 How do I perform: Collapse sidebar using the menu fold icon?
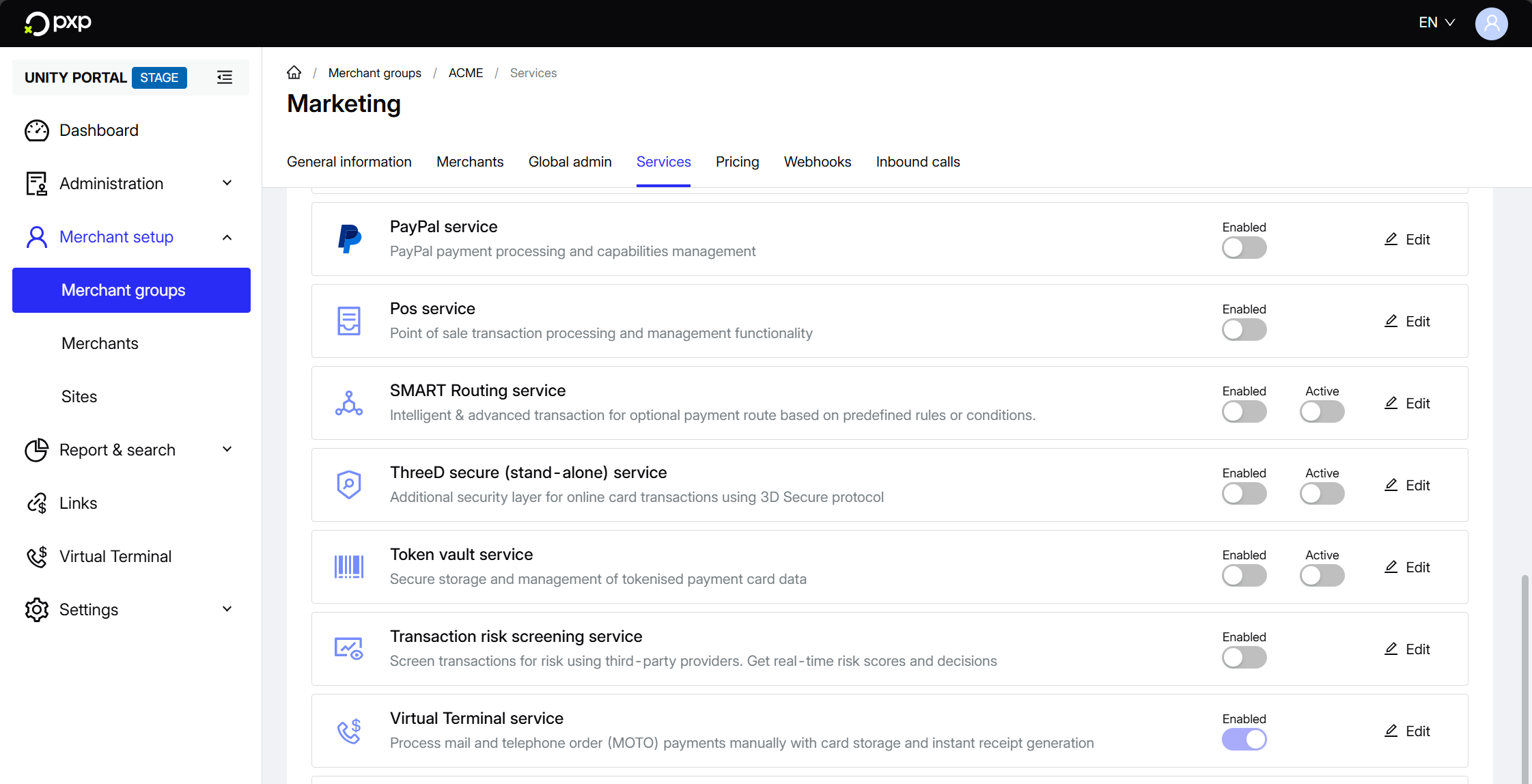pyautogui.click(x=225, y=77)
